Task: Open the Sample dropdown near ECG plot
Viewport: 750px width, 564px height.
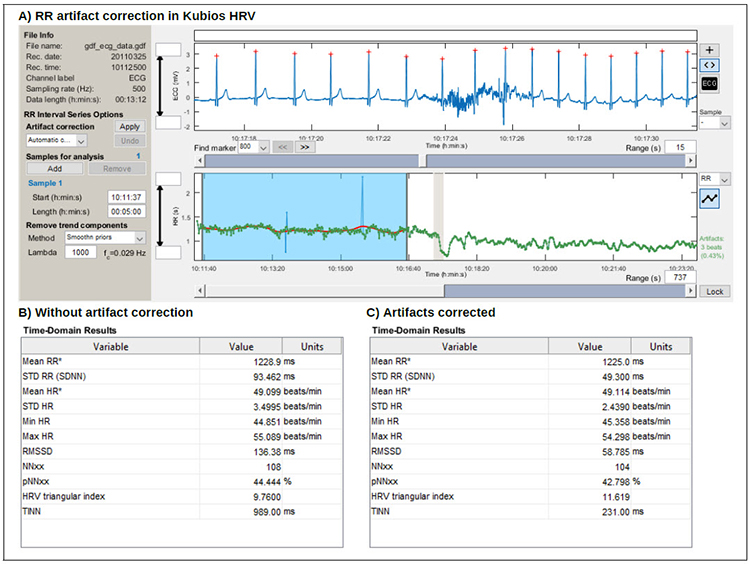Action: 715,123
